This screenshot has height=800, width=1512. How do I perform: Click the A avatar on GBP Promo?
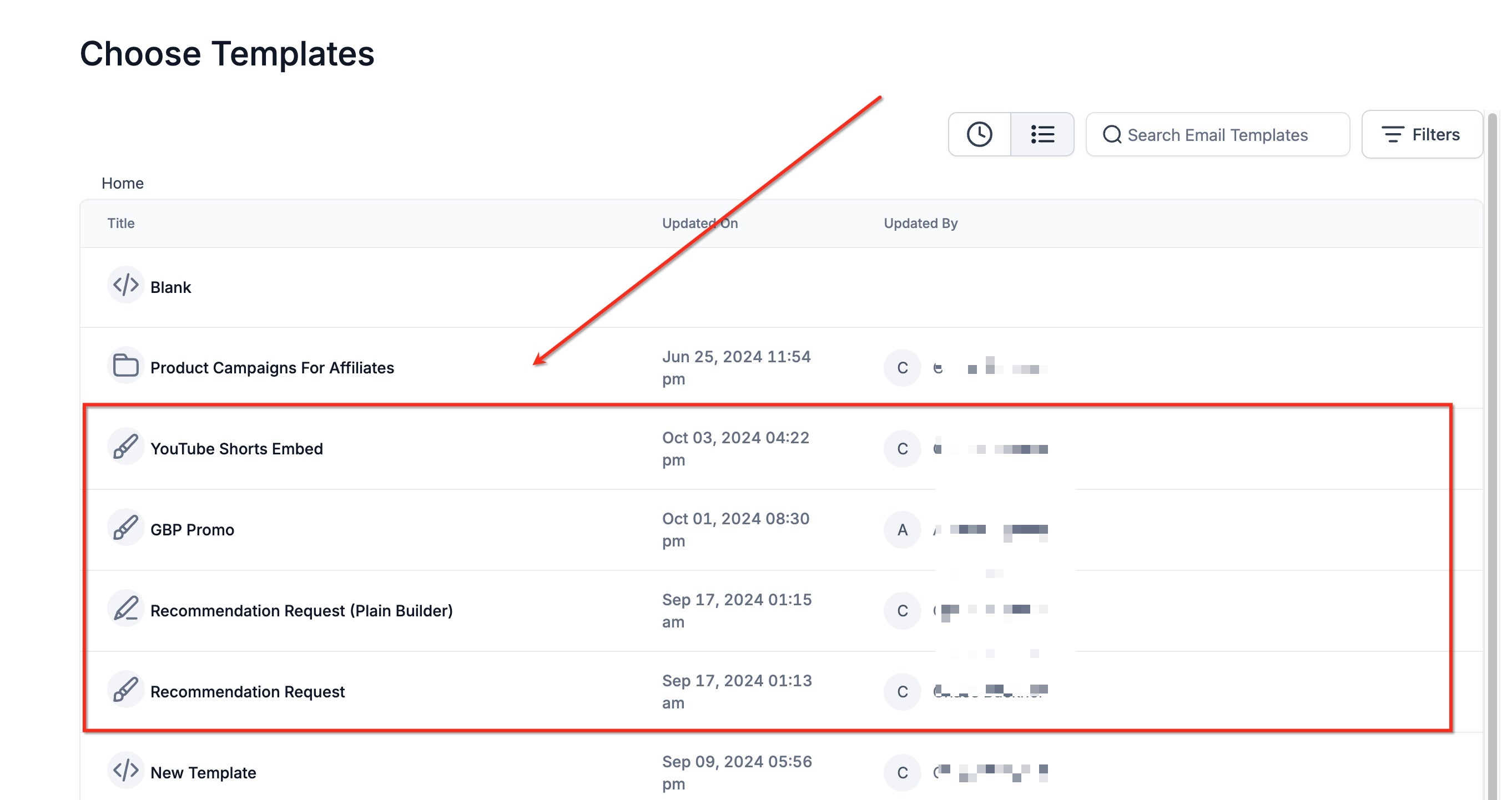(x=901, y=530)
